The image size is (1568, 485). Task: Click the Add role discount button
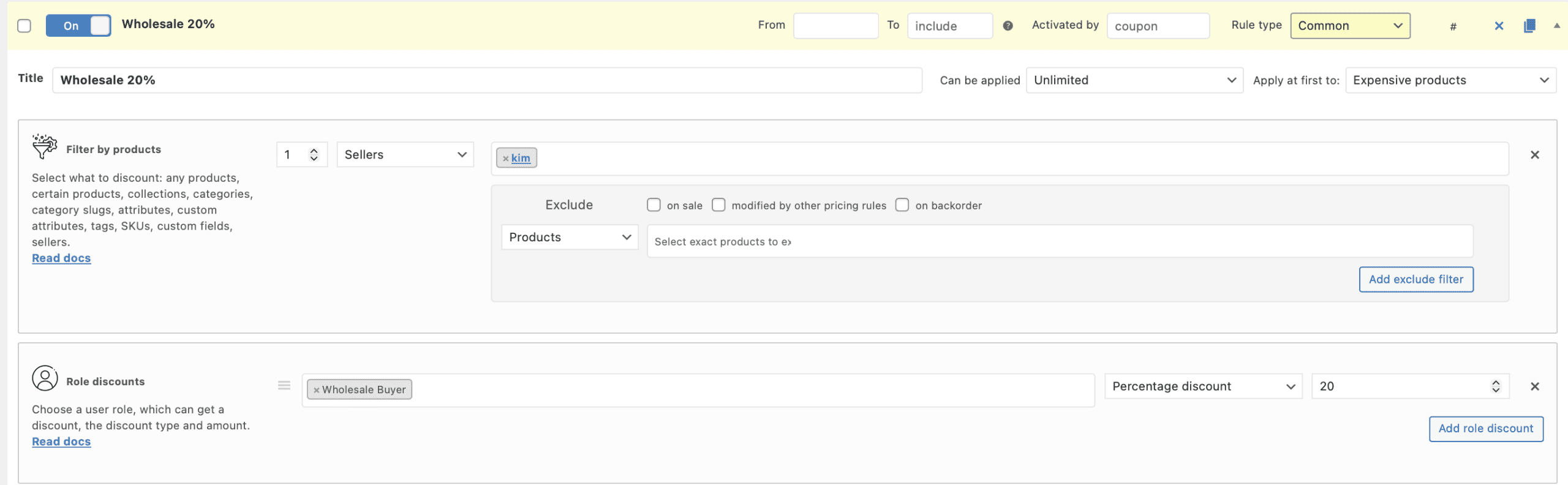[1485, 429]
